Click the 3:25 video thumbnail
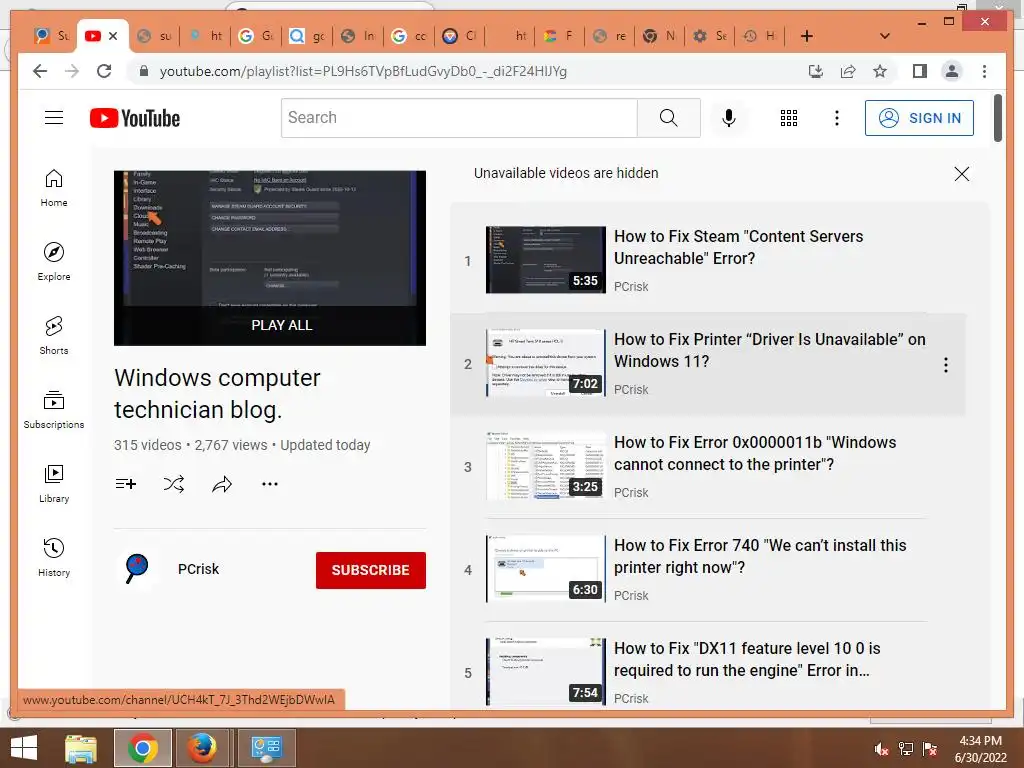 pyautogui.click(x=545, y=466)
